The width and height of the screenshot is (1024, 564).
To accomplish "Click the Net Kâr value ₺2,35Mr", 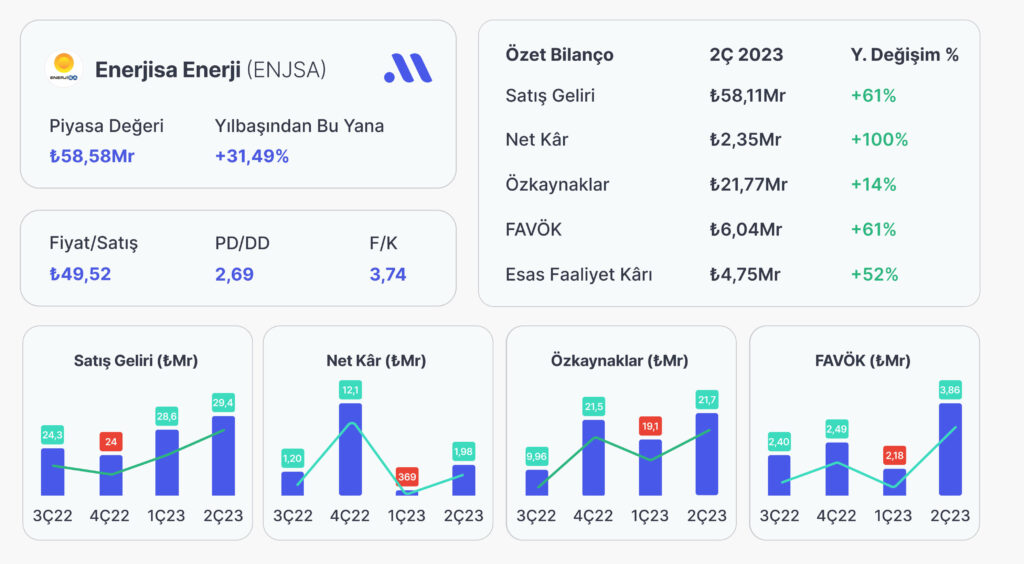I will 745,140.
